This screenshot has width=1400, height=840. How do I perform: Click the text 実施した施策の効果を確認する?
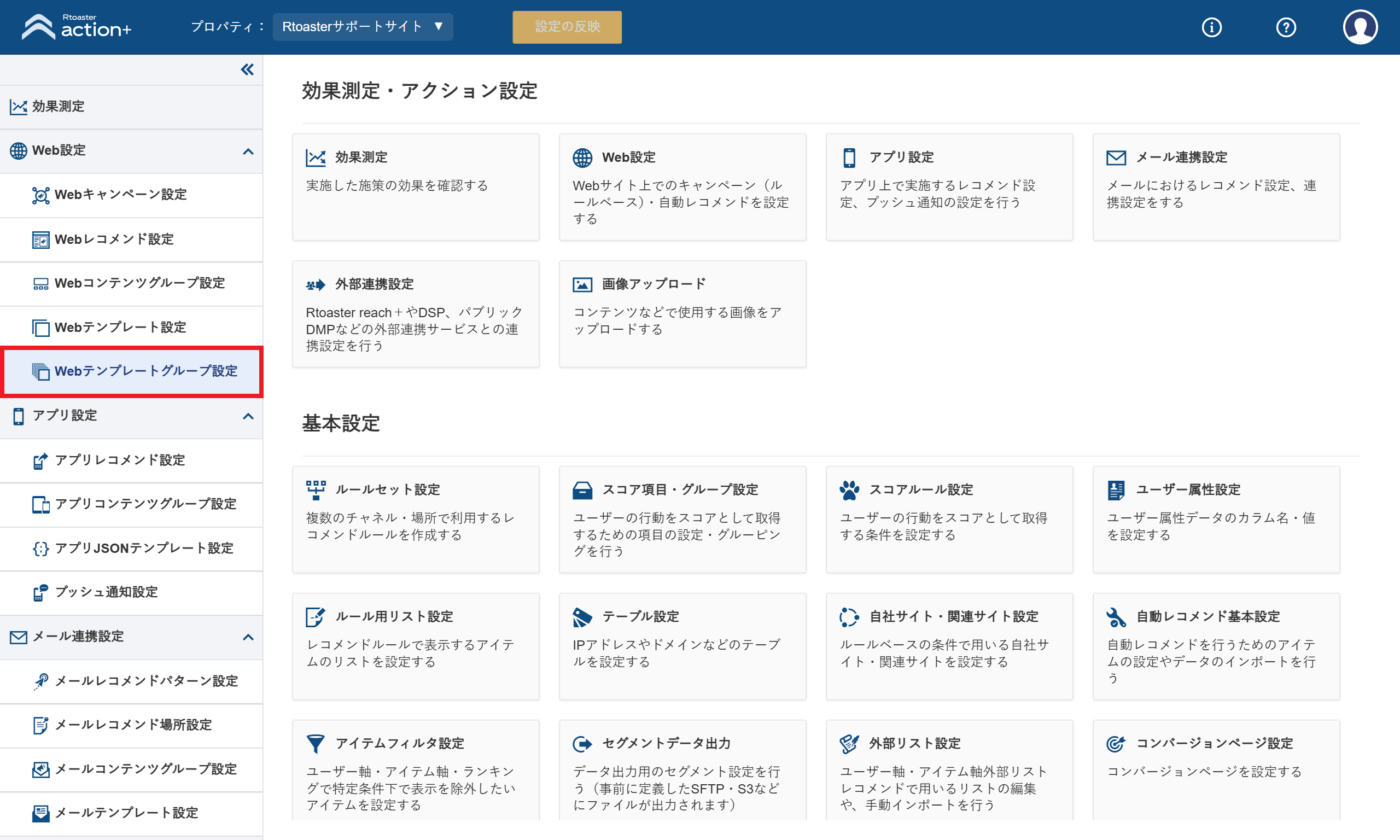pos(397,185)
